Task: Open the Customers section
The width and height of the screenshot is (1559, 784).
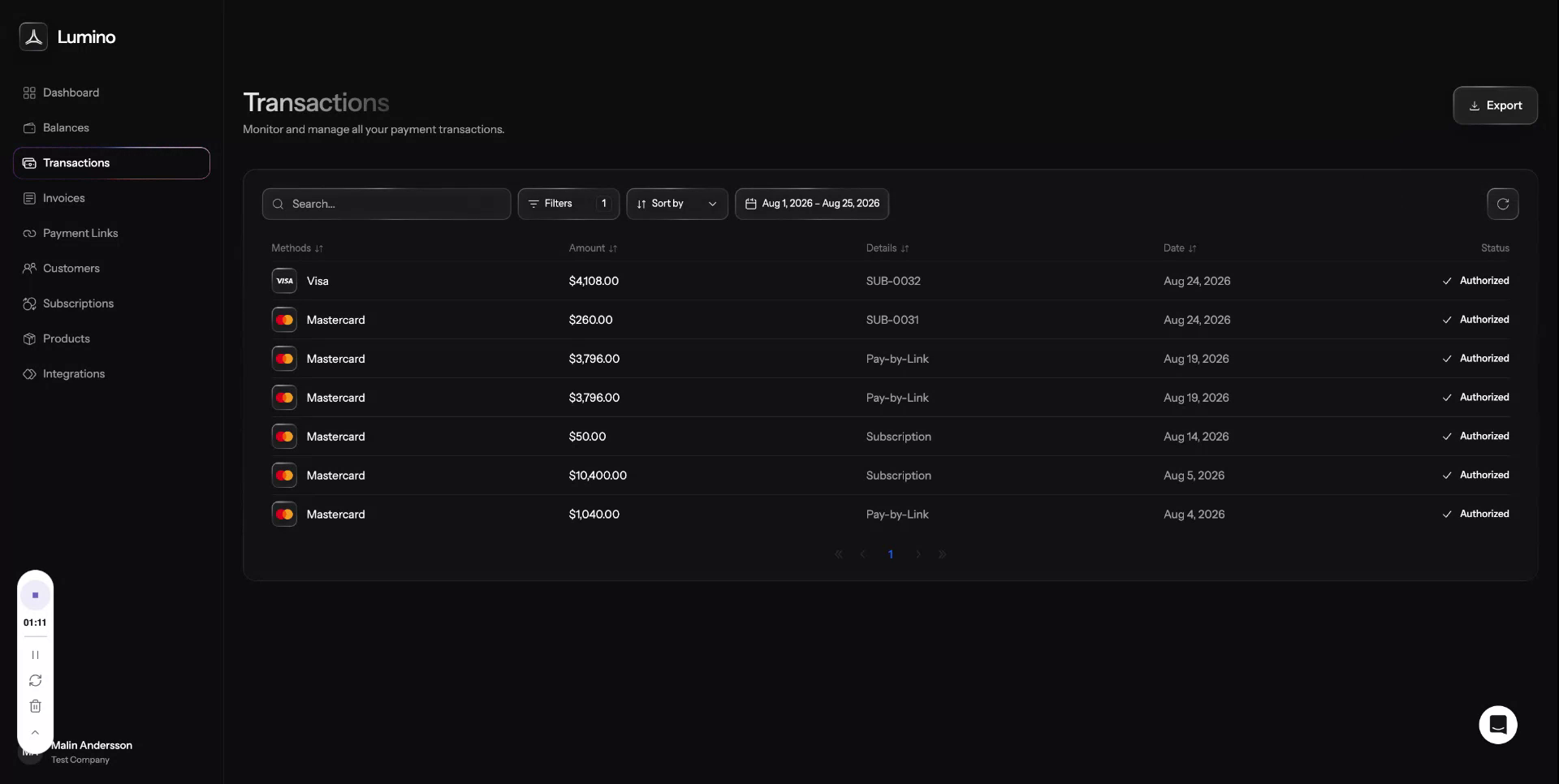Action: click(x=111, y=268)
